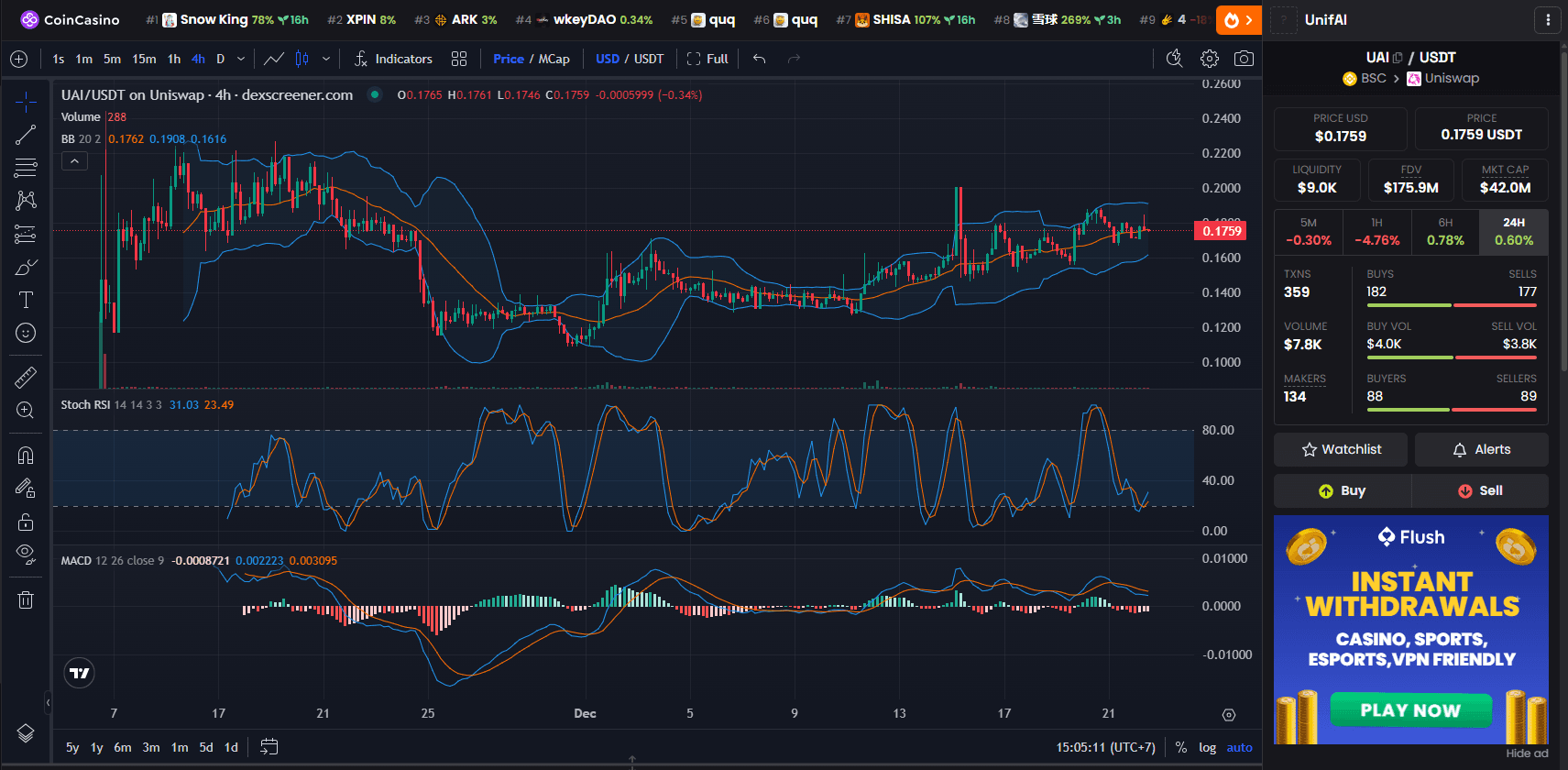The width and height of the screenshot is (1568, 770).
Task: Open the UnifAI three-dot menu
Action: tap(1548, 19)
